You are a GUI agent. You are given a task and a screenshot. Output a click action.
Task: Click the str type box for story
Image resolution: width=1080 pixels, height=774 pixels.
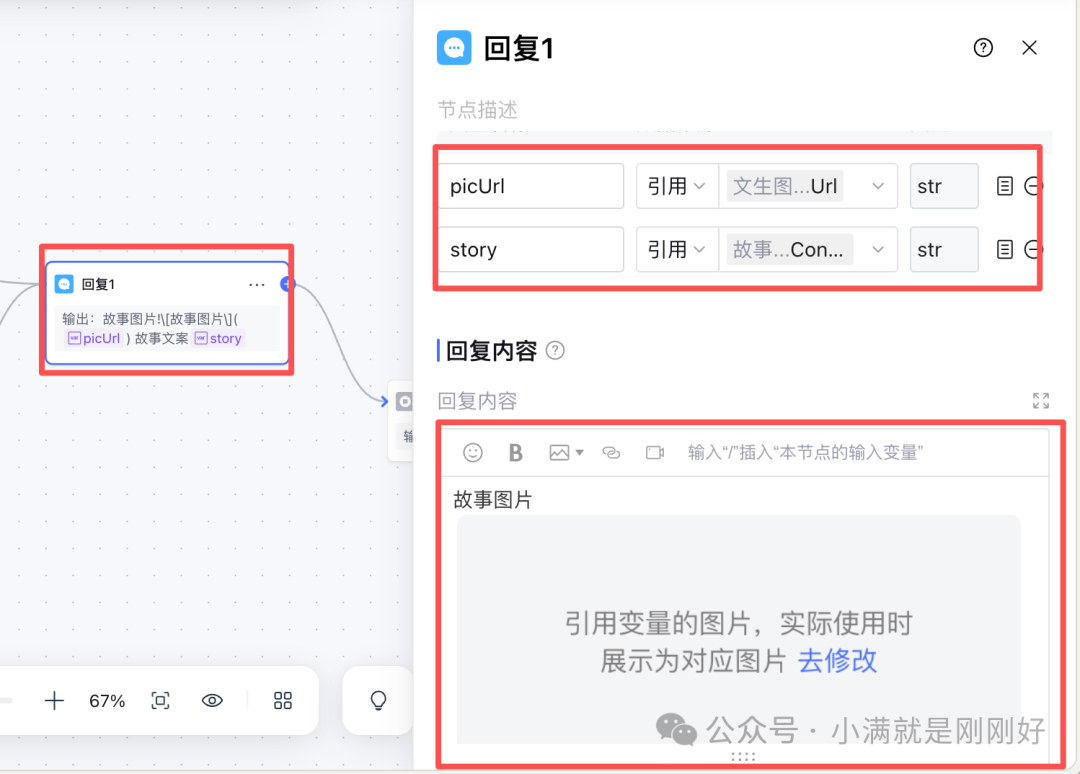944,249
